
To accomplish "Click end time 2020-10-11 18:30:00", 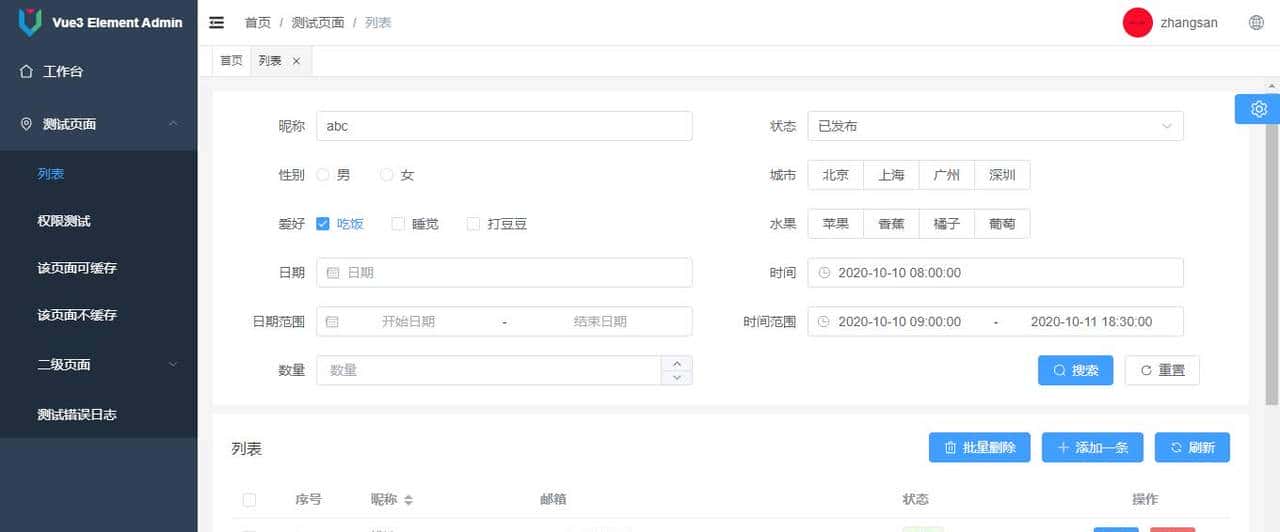I will click(x=1091, y=321).
